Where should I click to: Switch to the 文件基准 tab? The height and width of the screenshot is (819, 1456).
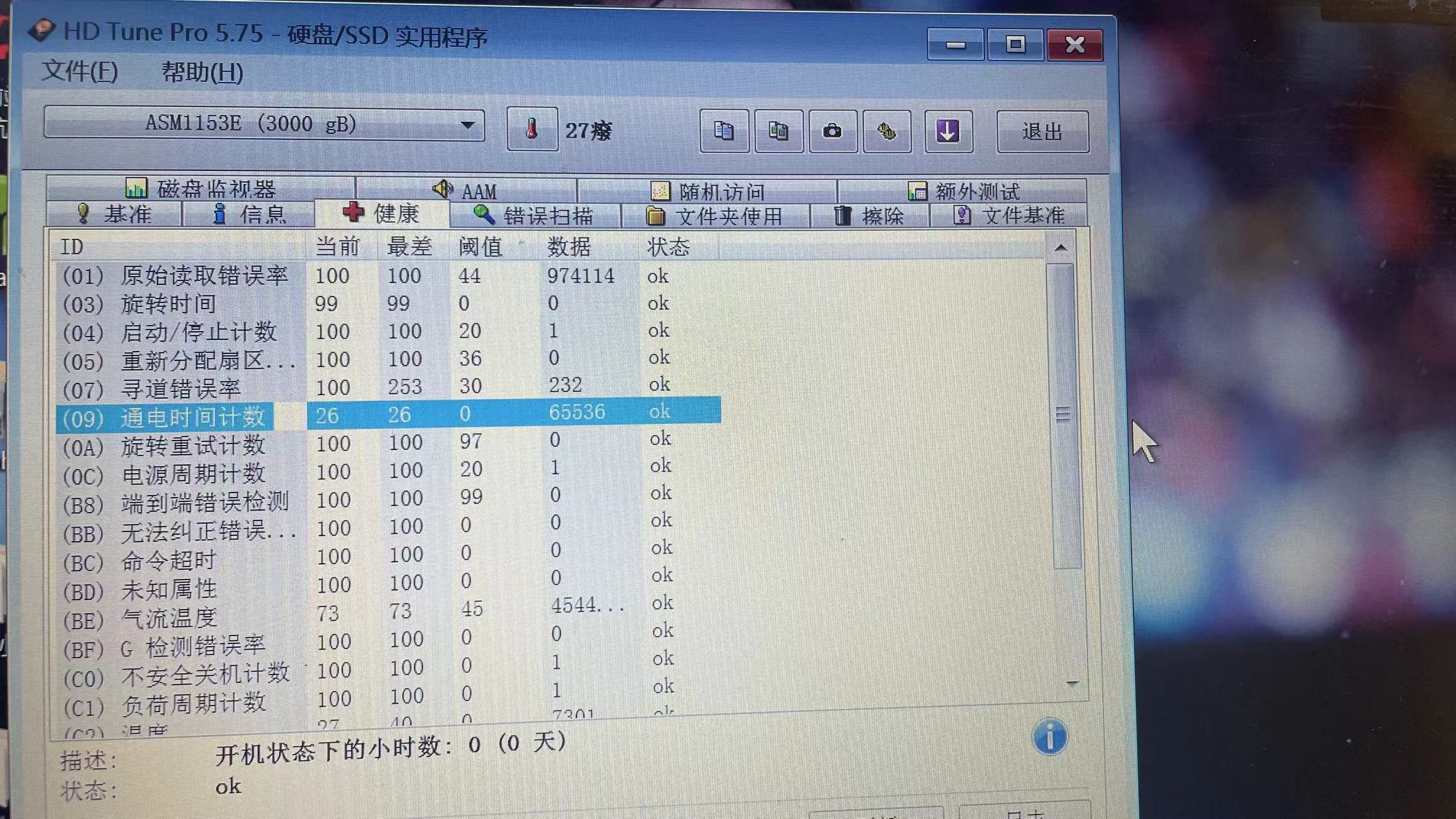pos(1009,215)
